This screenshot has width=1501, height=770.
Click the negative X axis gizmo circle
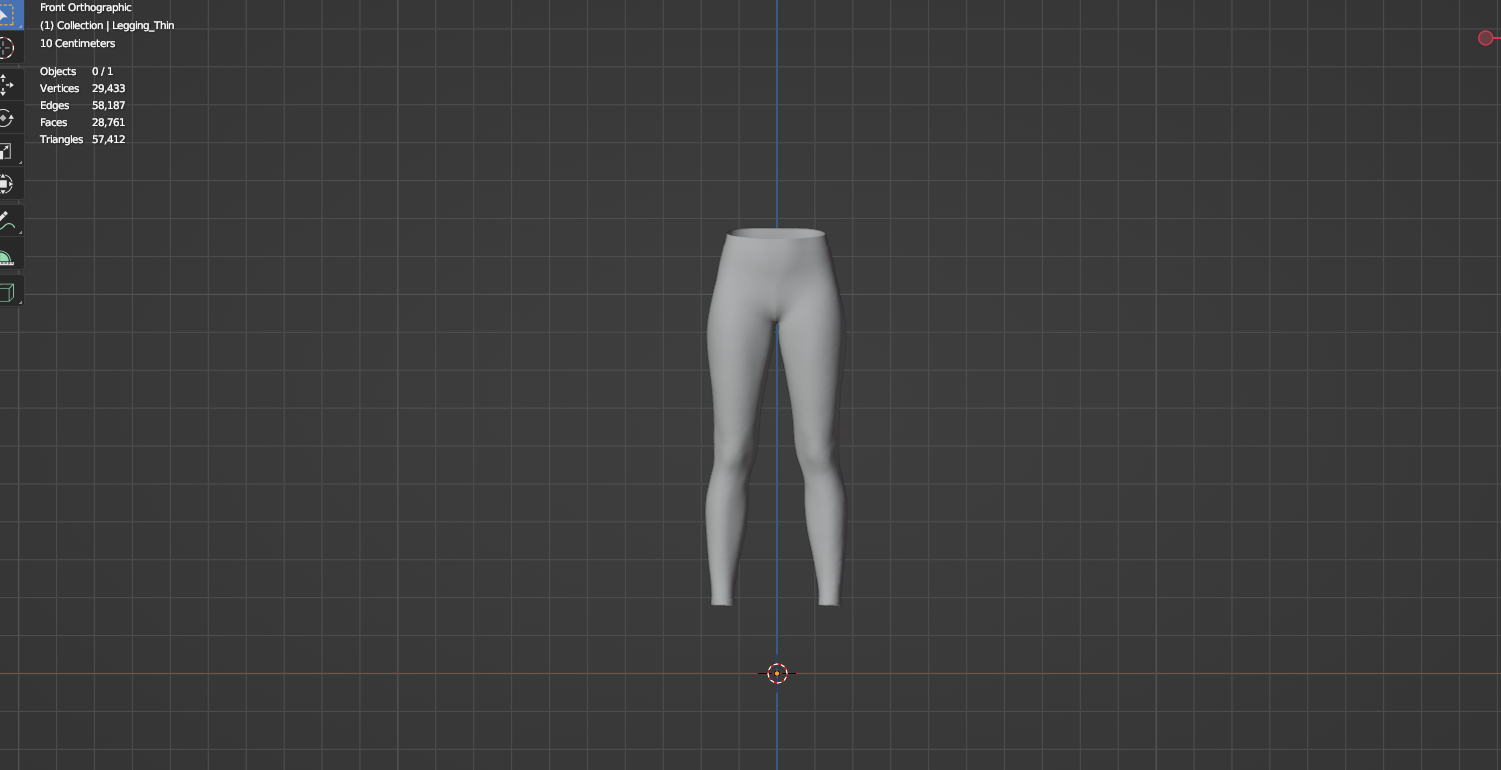pyautogui.click(x=1485, y=38)
